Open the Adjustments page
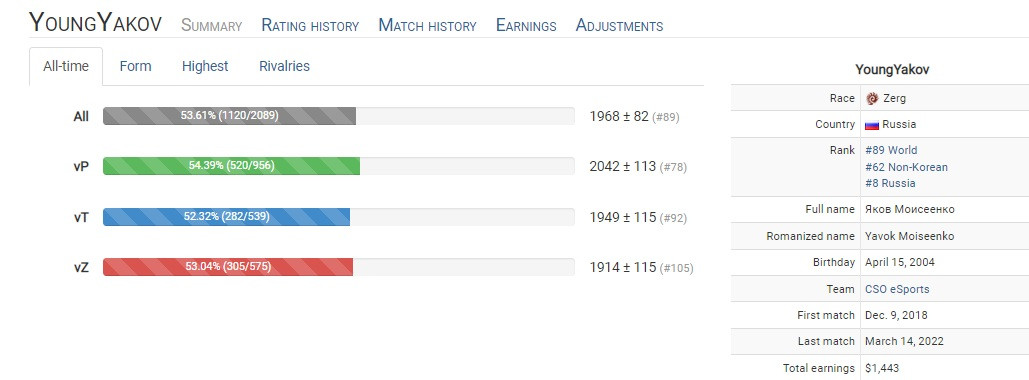This screenshot has width=1029, height=380. 620,26
